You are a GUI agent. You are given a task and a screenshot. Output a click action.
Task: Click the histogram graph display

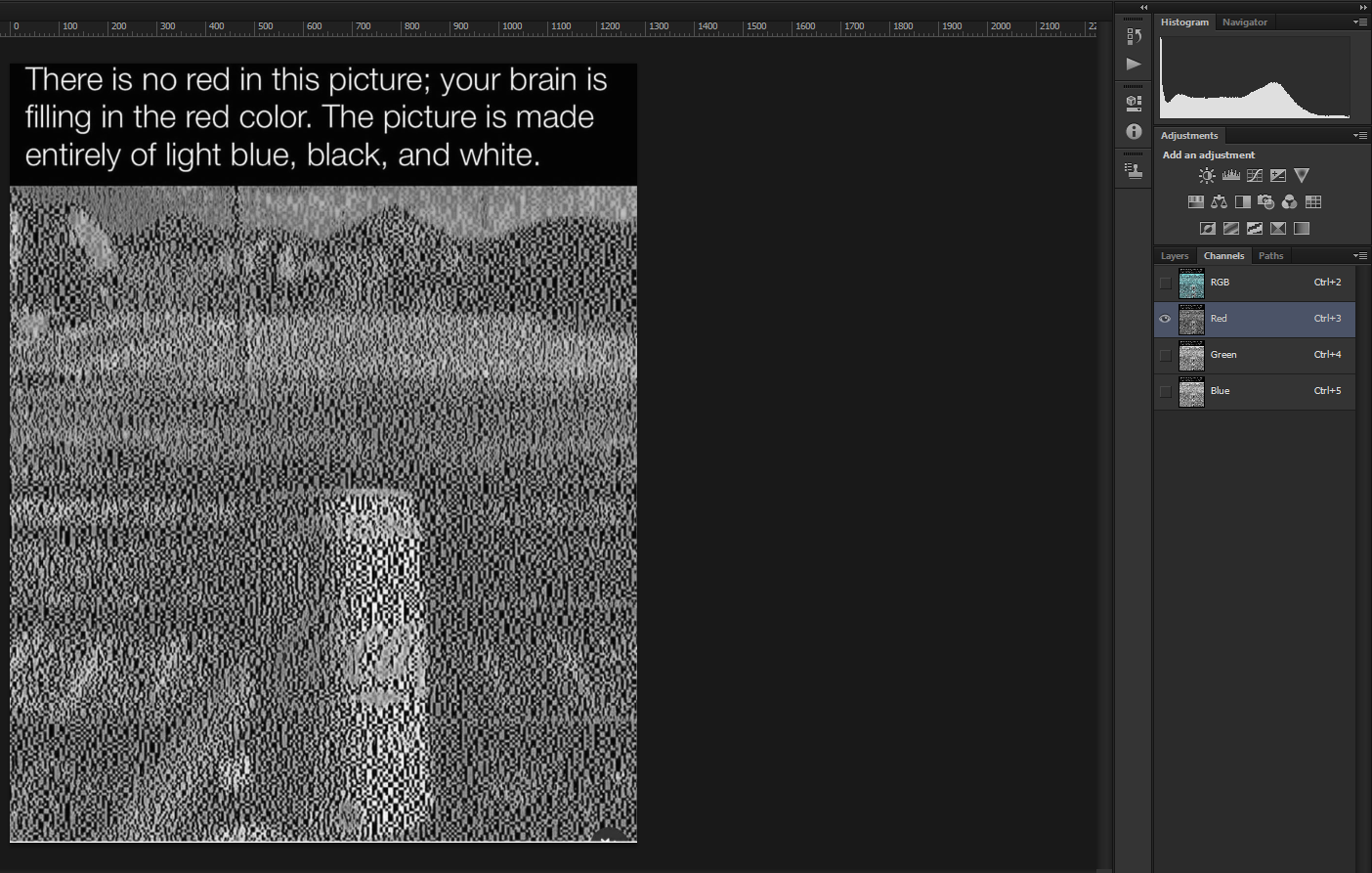(x=1255, y=78)
